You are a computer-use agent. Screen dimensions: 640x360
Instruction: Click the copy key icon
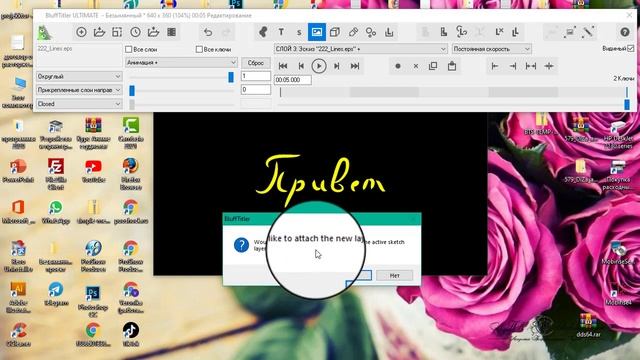[433, 66]
